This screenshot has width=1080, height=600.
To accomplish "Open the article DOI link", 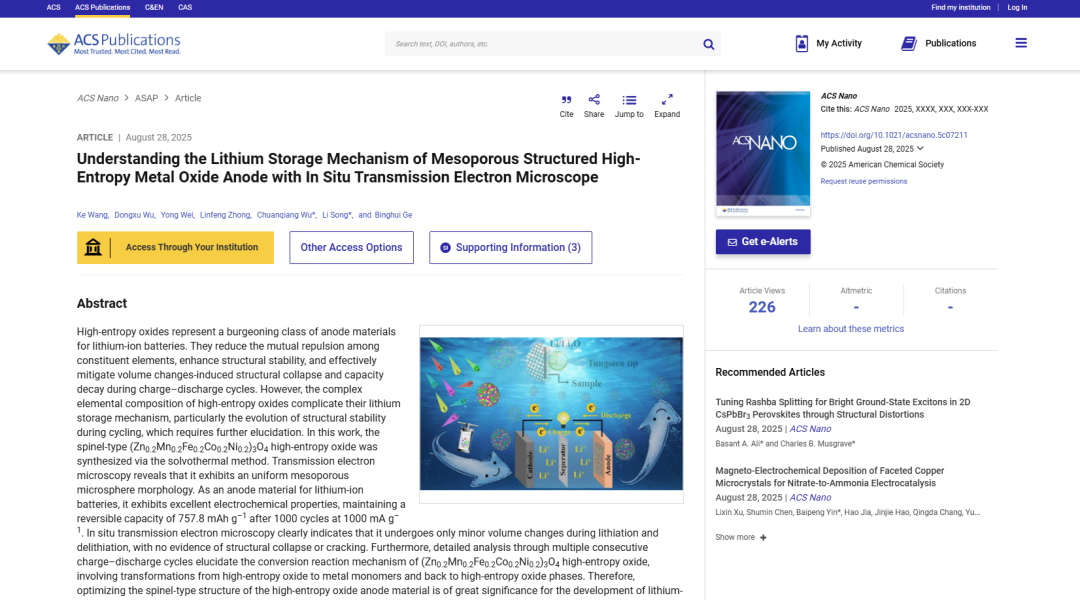I will (893, 135).
